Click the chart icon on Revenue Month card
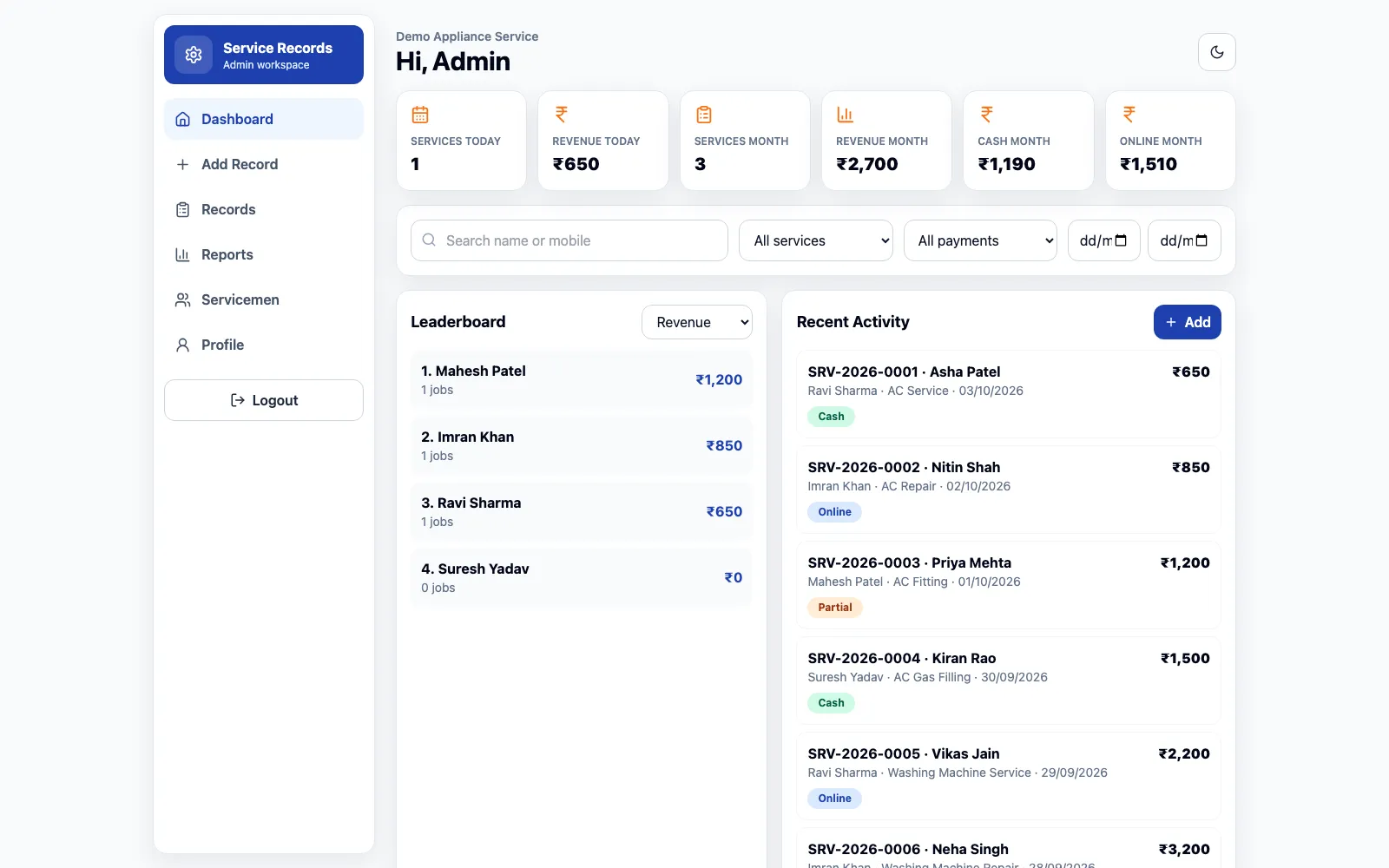 click(845, 115)
